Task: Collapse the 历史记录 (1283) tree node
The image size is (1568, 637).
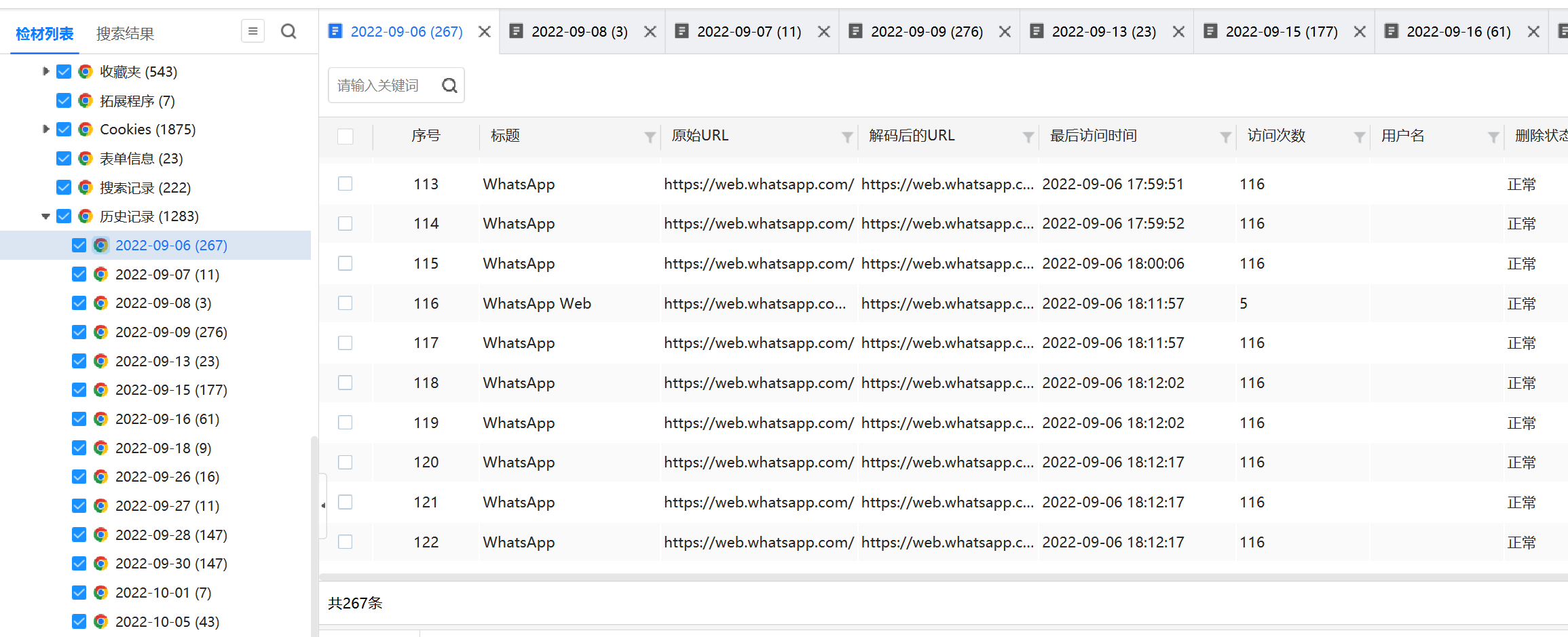Action: (45, 216)
